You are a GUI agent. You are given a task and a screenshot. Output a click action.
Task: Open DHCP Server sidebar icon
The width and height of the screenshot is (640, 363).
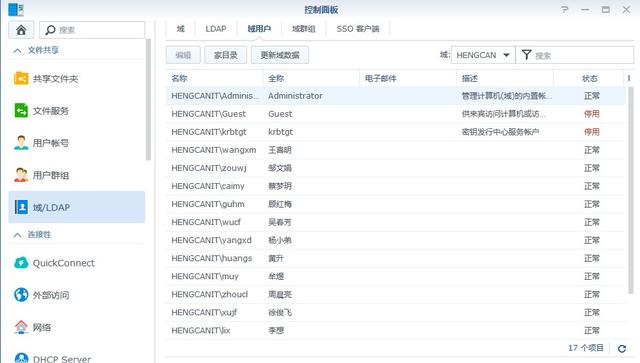21,358
